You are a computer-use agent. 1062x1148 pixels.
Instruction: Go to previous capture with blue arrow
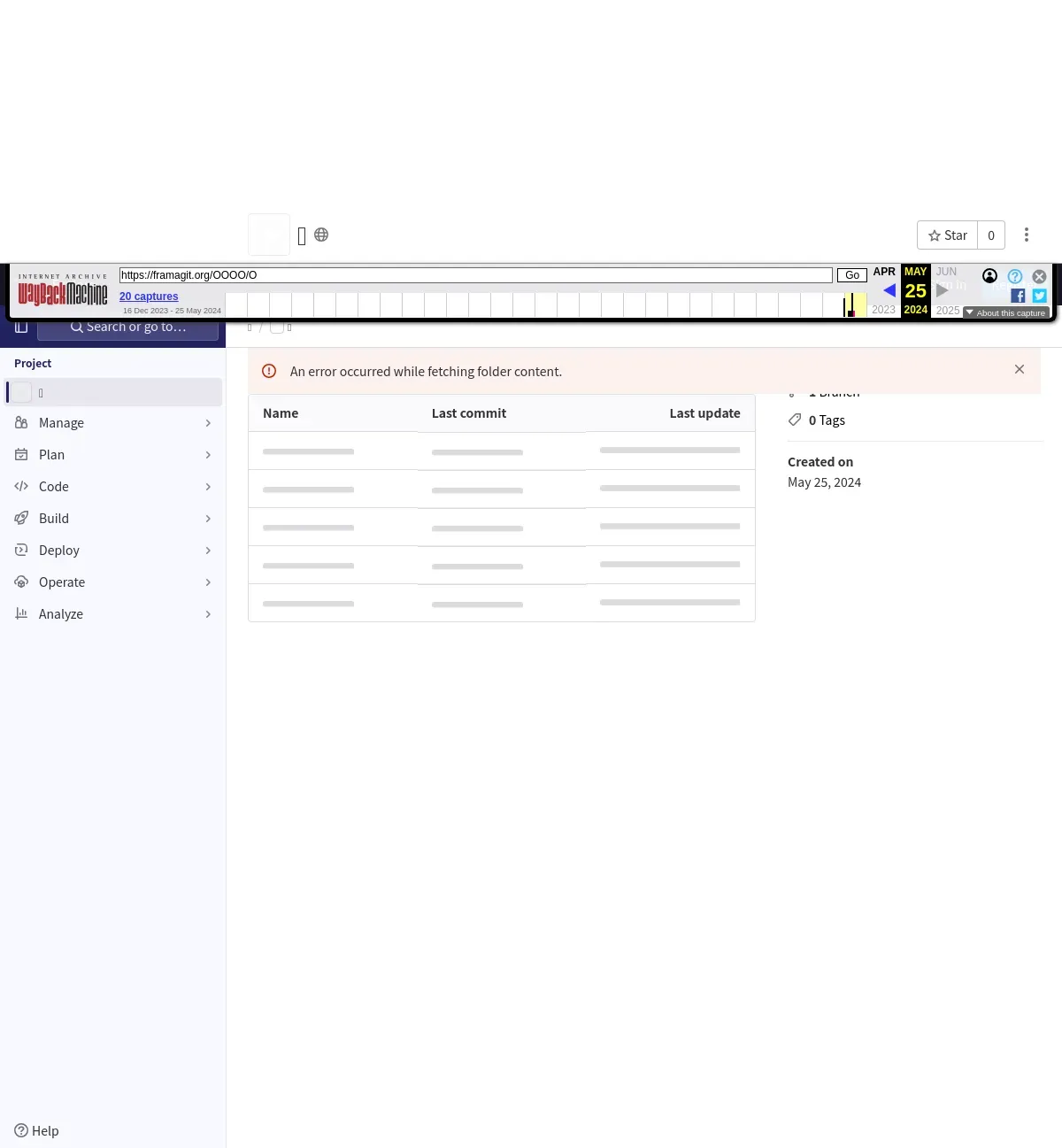click(889, 290)
